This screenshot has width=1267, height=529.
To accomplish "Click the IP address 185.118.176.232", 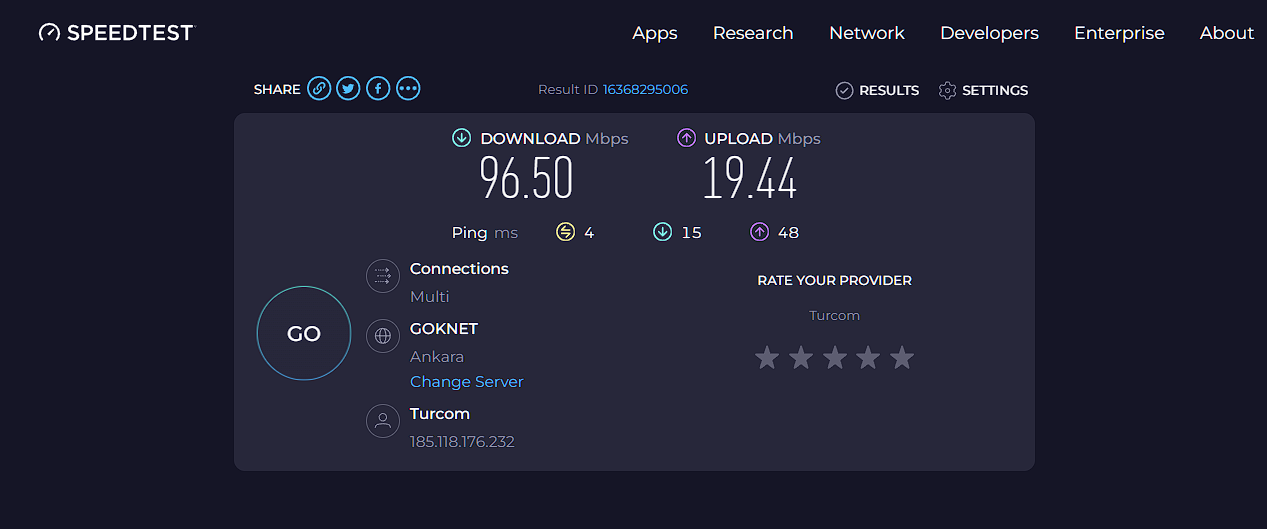I will pos(462,442).
